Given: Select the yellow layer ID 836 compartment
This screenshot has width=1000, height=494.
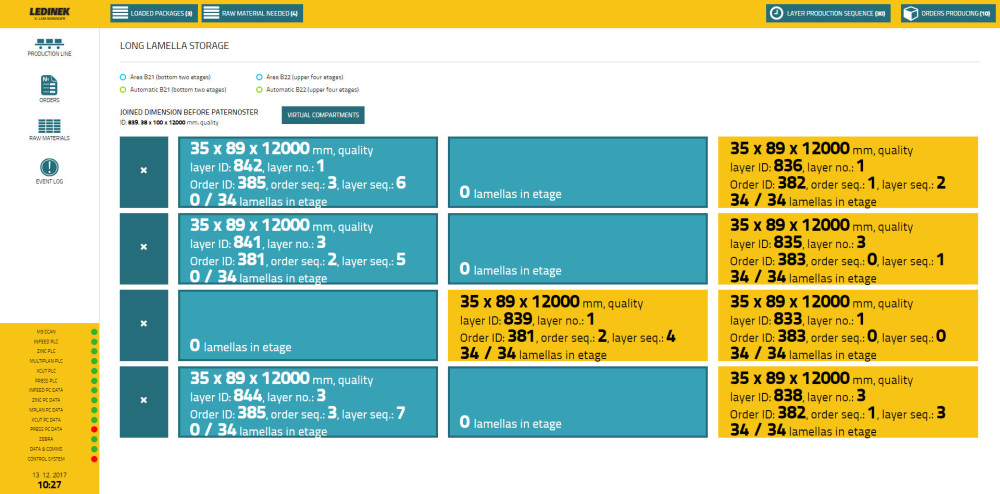Looking at the screenshot, I should tap(848, 173).
